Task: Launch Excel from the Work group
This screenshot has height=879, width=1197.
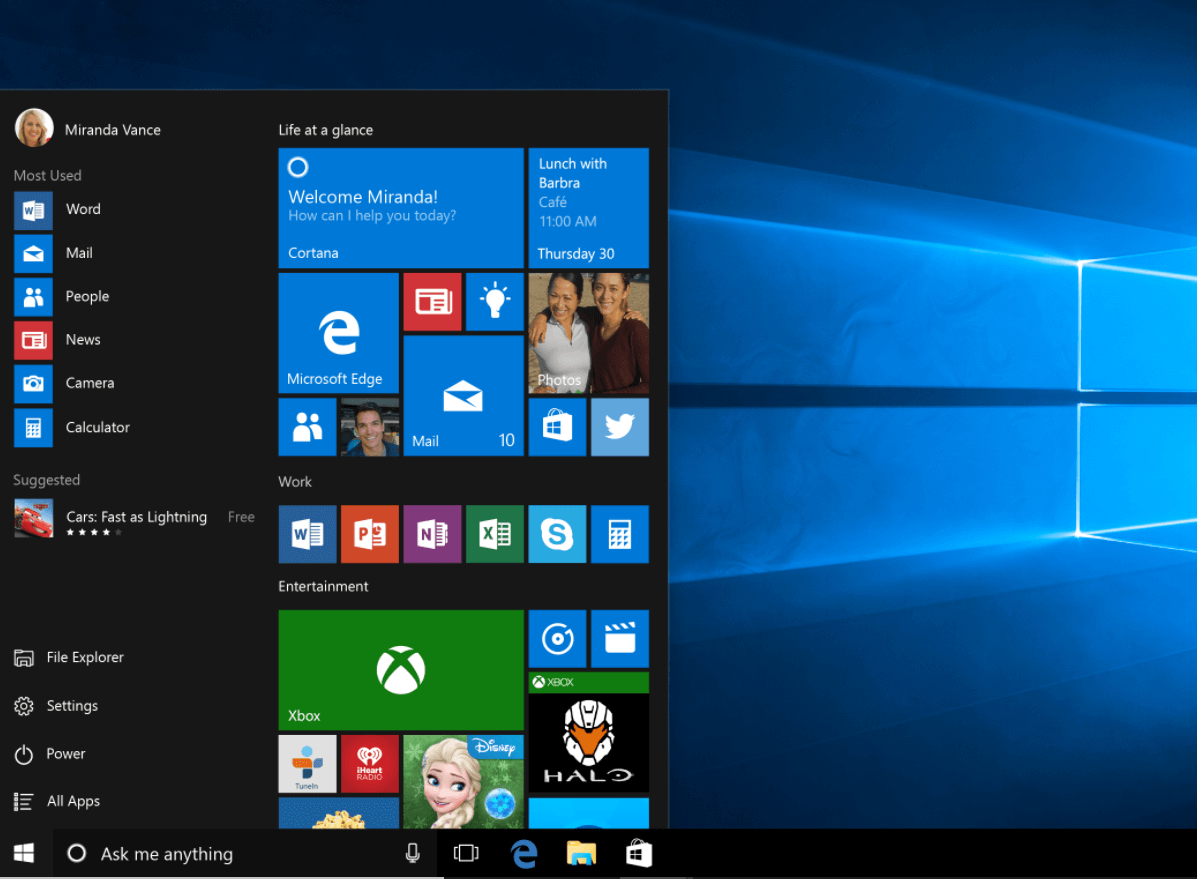Action: click(x=494, y=534)
